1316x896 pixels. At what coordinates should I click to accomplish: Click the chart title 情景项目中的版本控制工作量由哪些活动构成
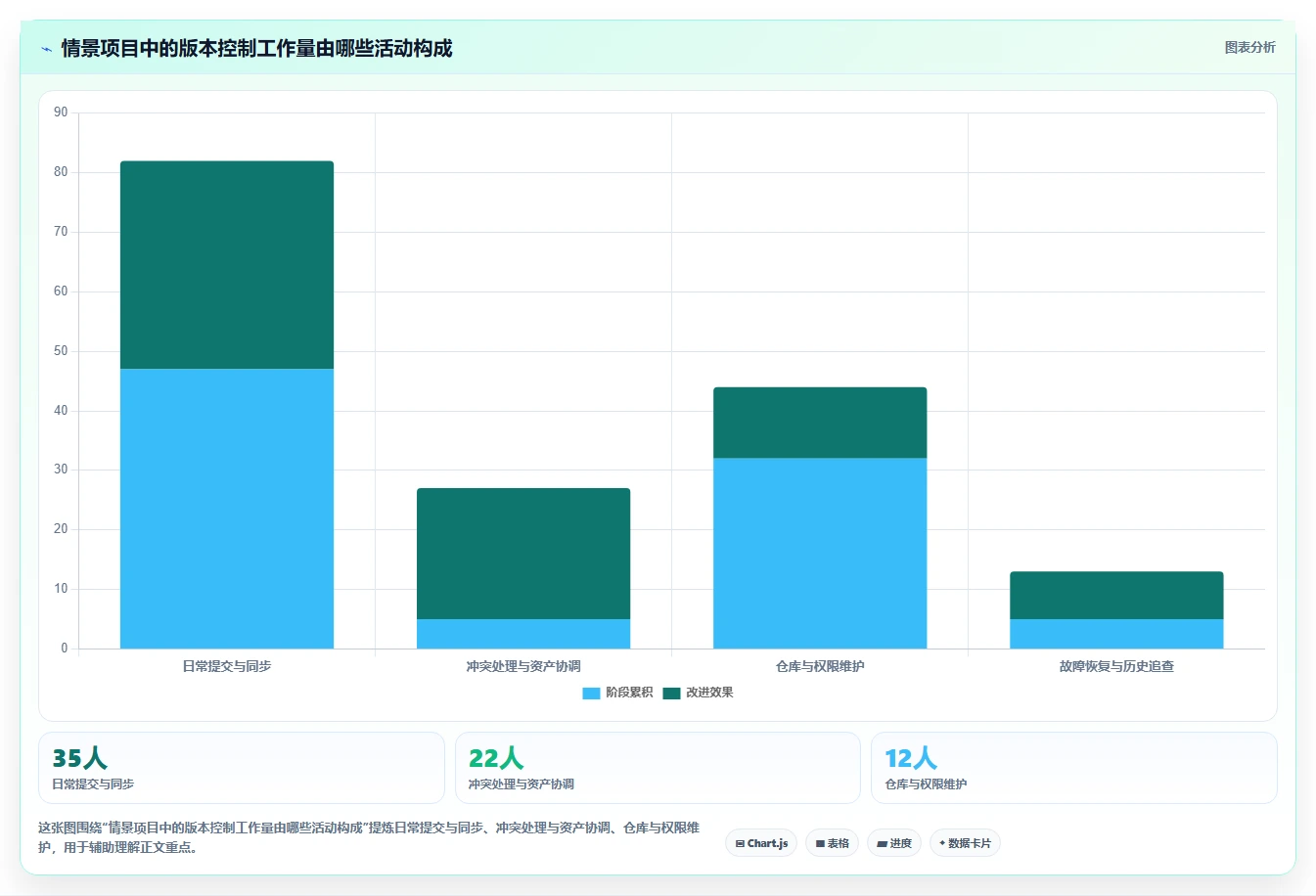[256, 48]
